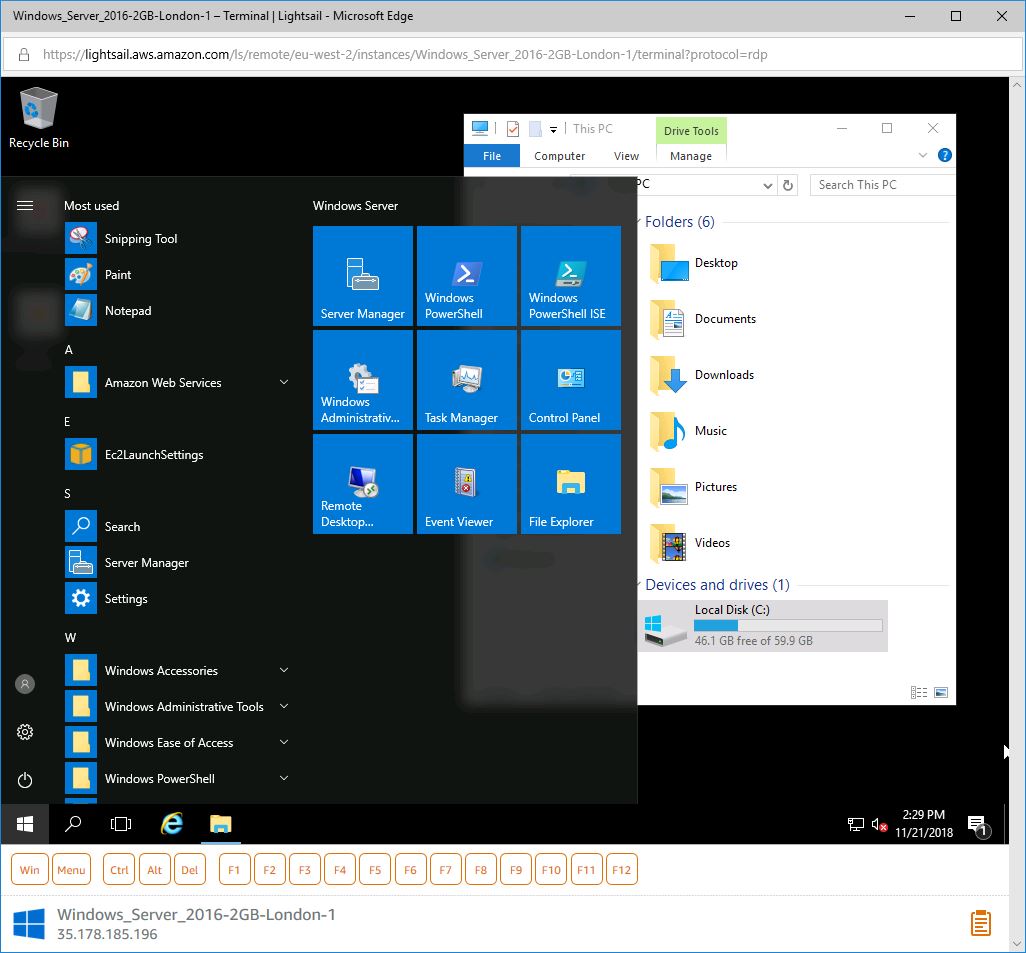Image resolution: width=1026 pixels, height=953 pixels.
Task: Launch Internet Explorer from the taskbar
Action: coord(171,824)
